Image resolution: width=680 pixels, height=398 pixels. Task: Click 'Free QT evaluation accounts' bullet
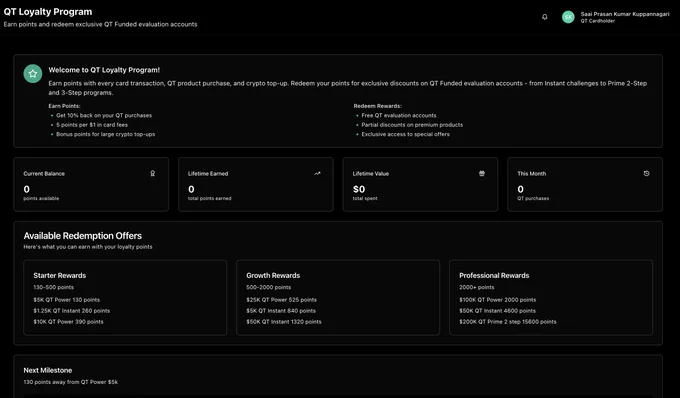pyautogui.click(x=399, y=115)
